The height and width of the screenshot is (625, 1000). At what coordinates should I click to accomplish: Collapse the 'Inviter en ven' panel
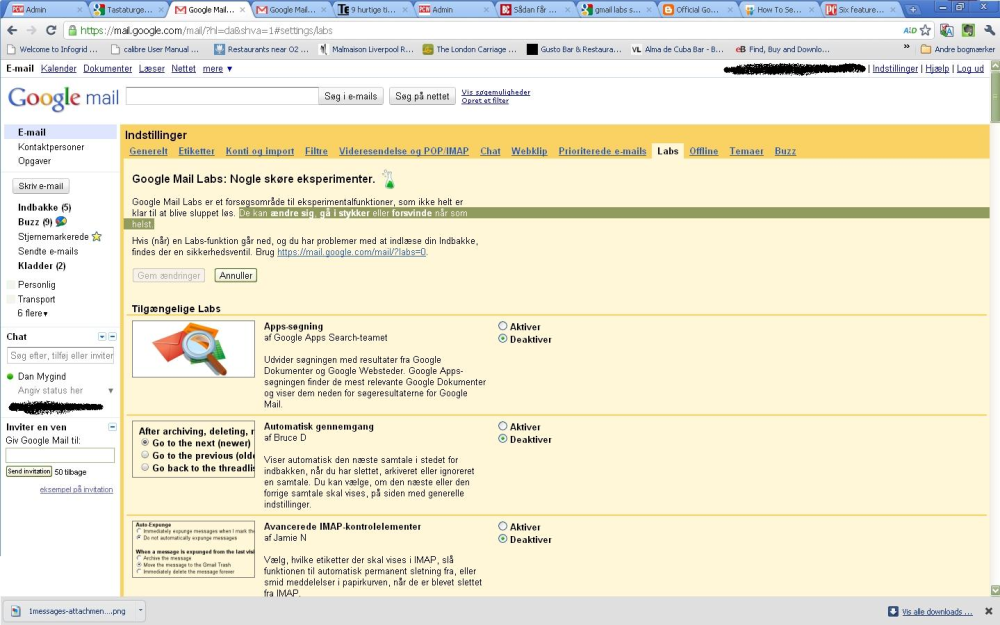pyautogui.click(x=112, y=427)
